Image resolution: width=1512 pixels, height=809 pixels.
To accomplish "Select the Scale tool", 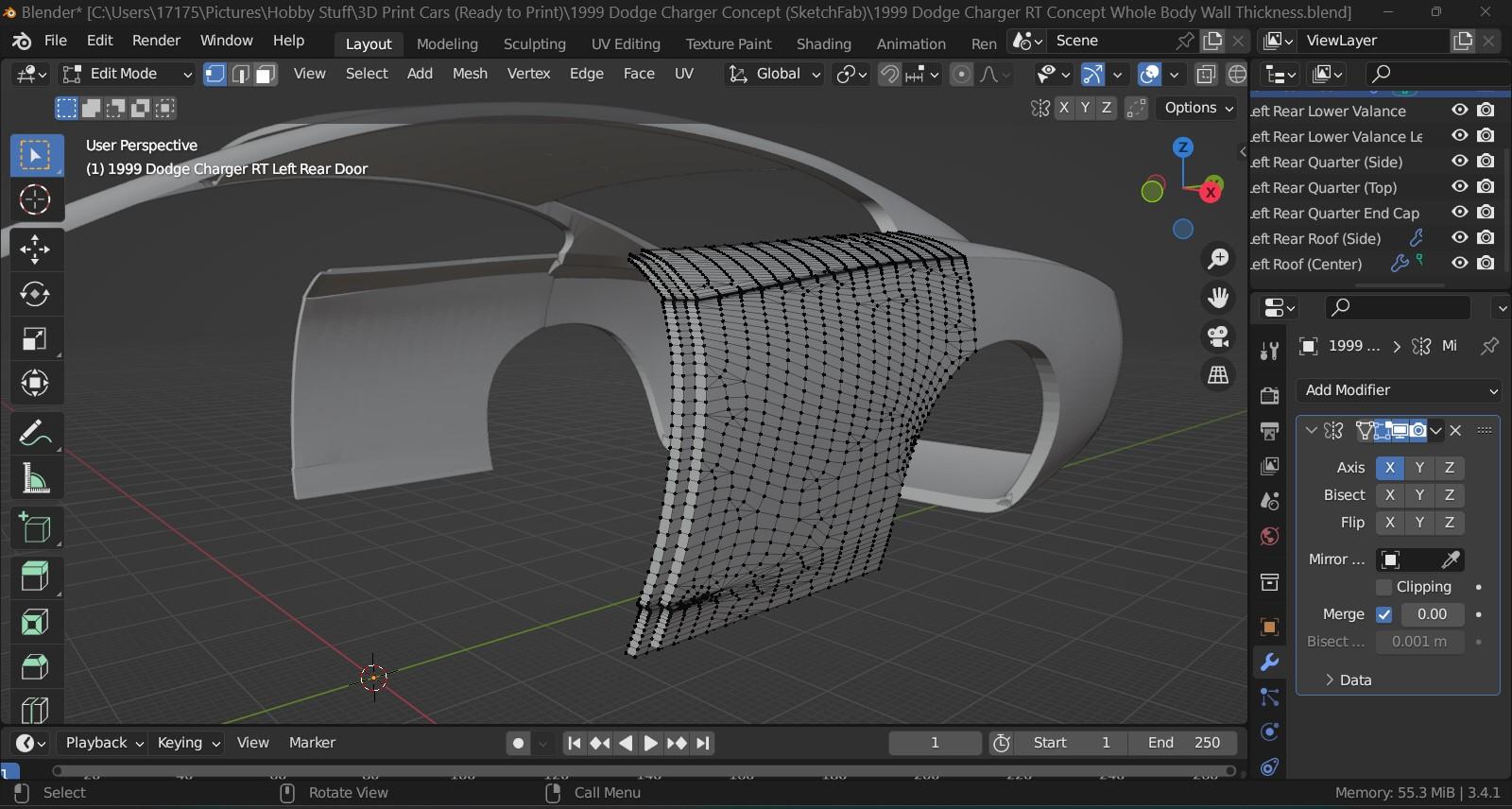I will (36, 338).
